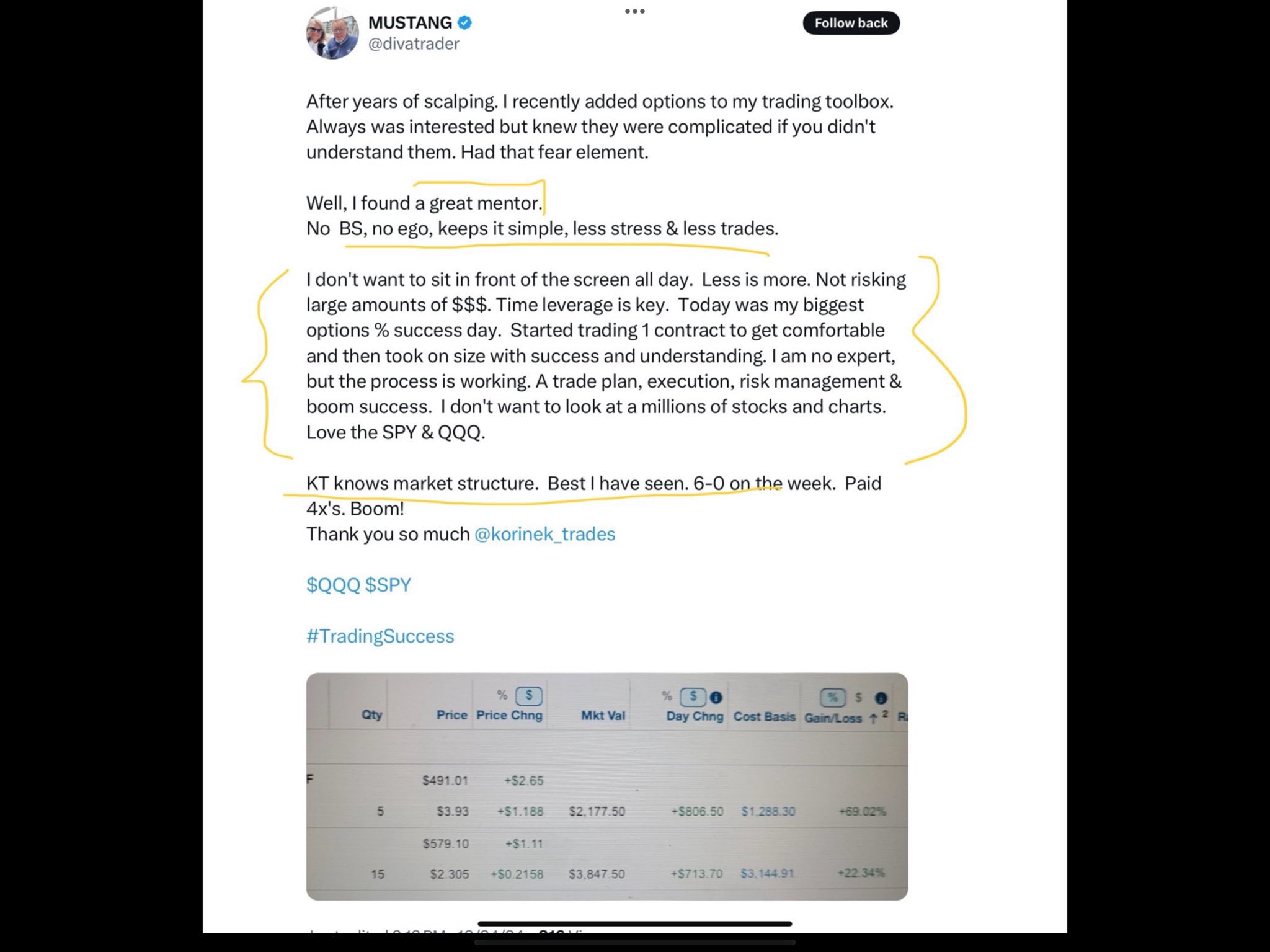The height and width of the screenshot is (952, 1270).
Task: Click the info icon next to Day Chng
Action: coord(716,697)
